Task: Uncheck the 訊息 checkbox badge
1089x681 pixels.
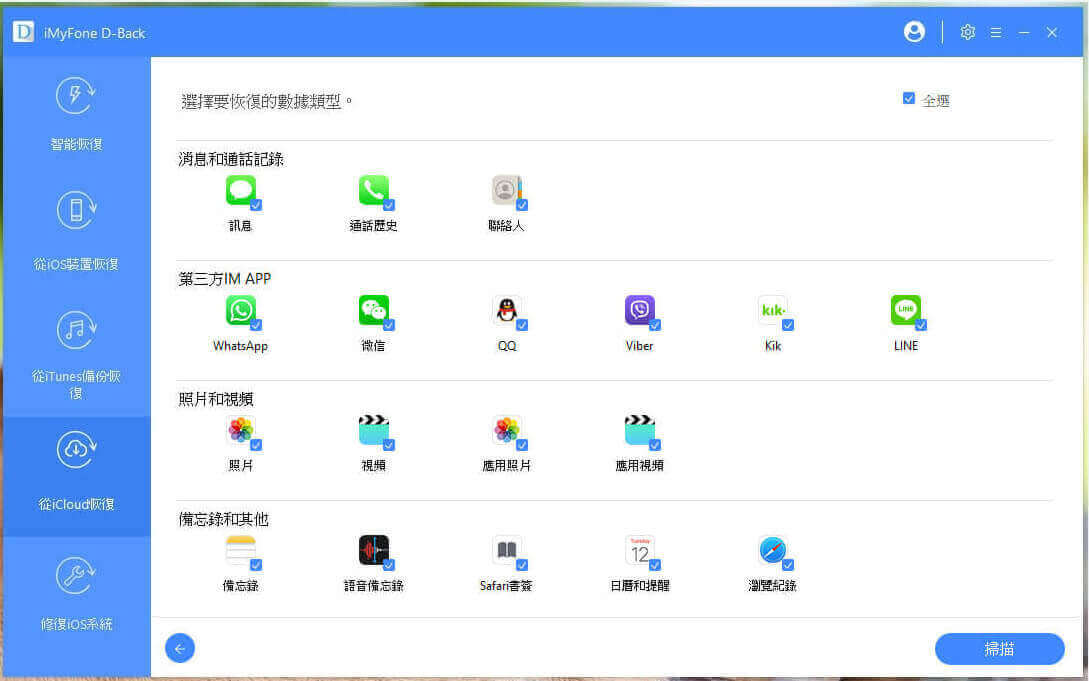Action: (256, 205)
